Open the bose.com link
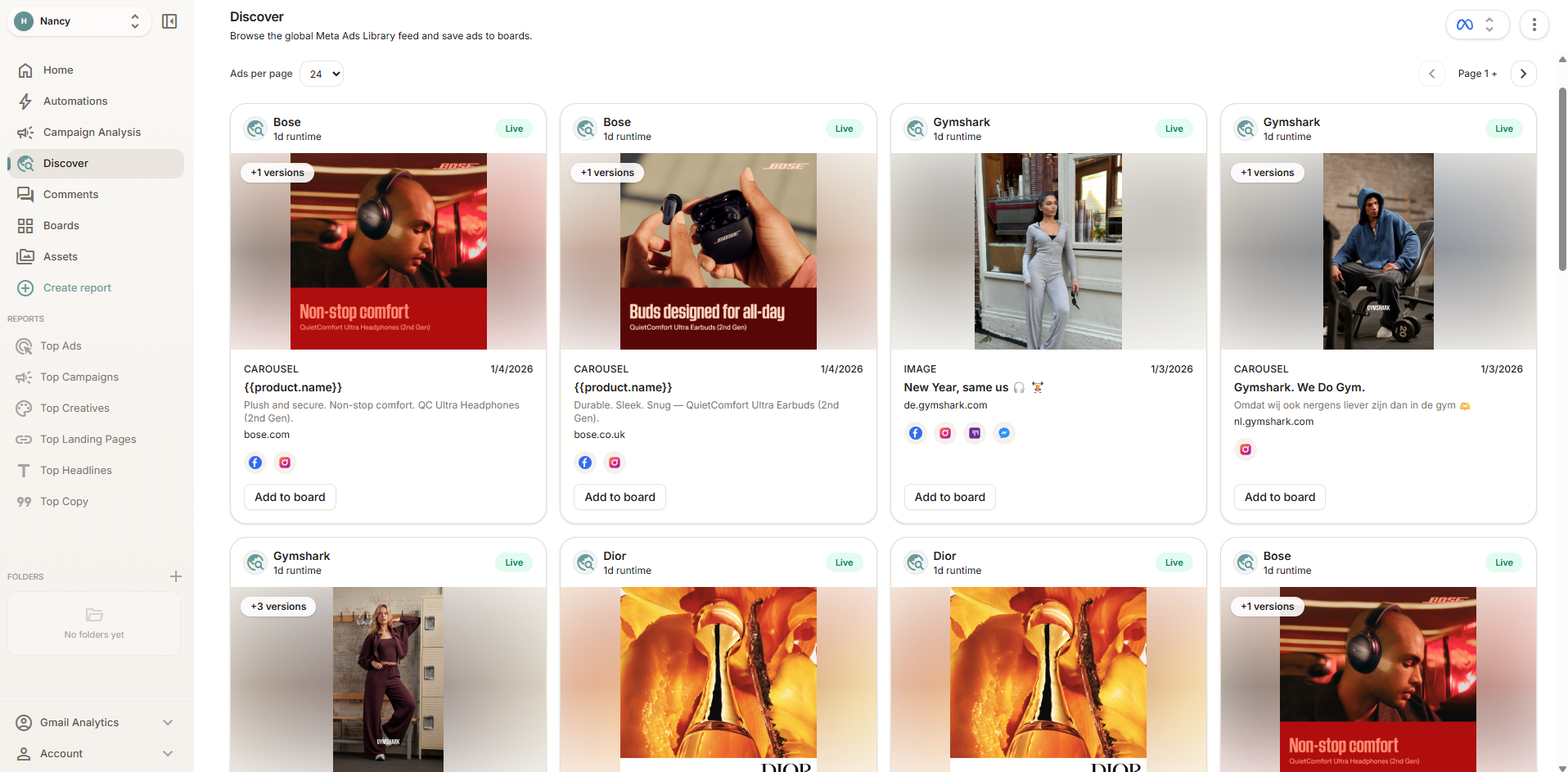Viewport: 1568px width, 772px height. pos(266,435)
